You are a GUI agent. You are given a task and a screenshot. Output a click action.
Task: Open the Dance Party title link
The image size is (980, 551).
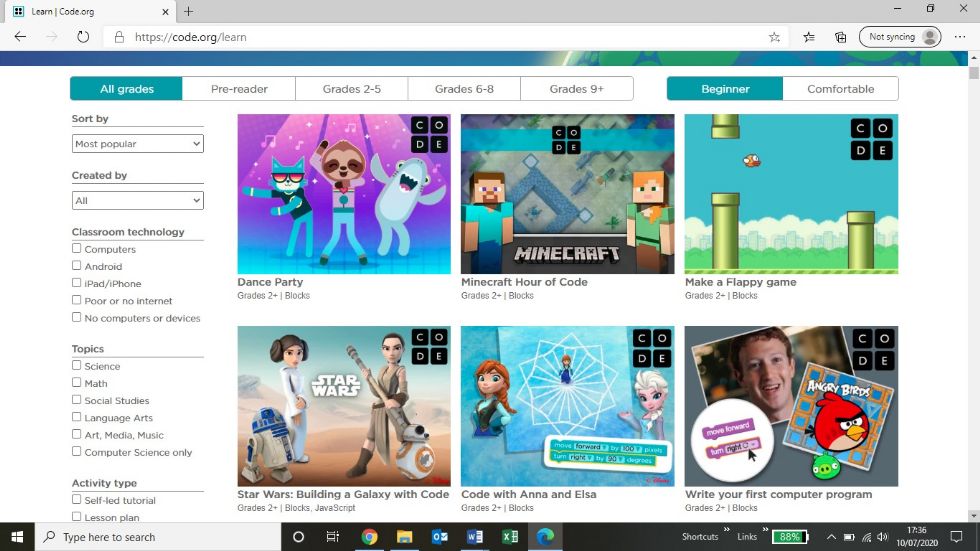(x=270, y=282)
